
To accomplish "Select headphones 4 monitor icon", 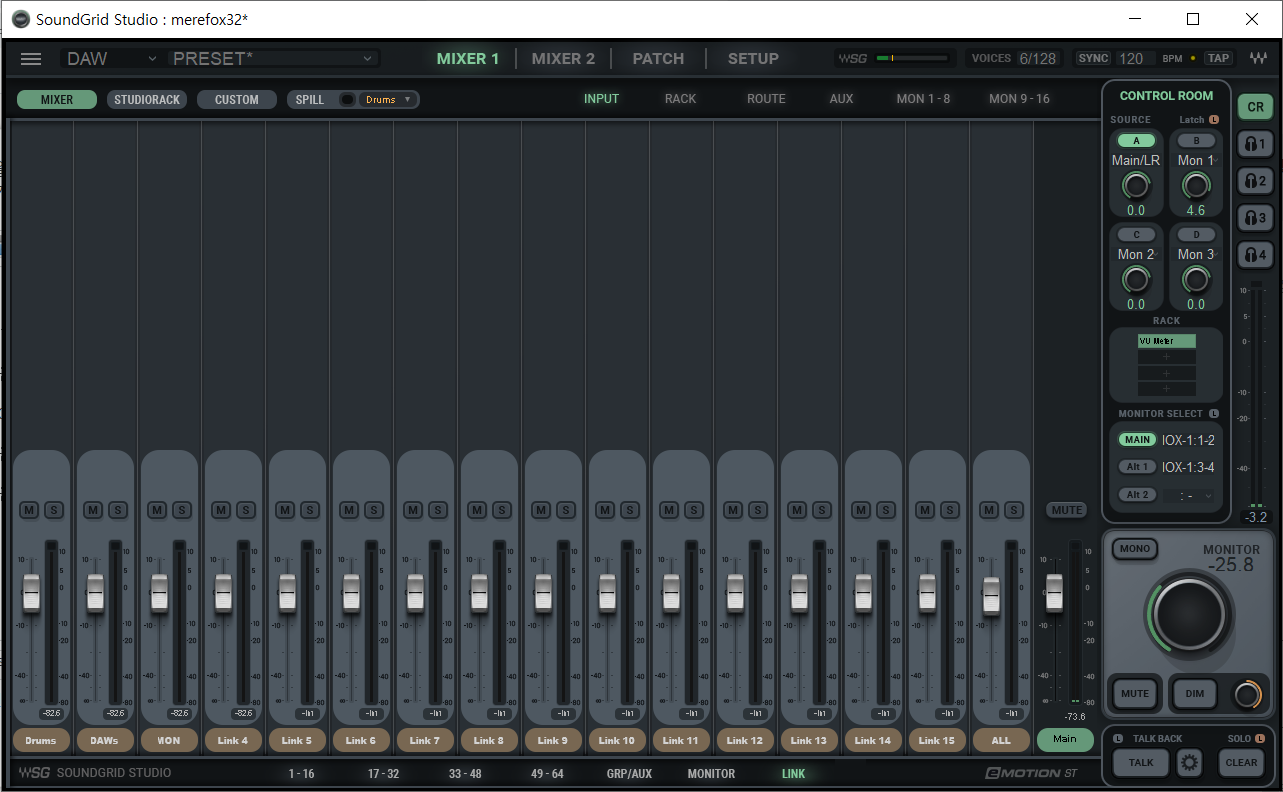I will click(1255, 255).
